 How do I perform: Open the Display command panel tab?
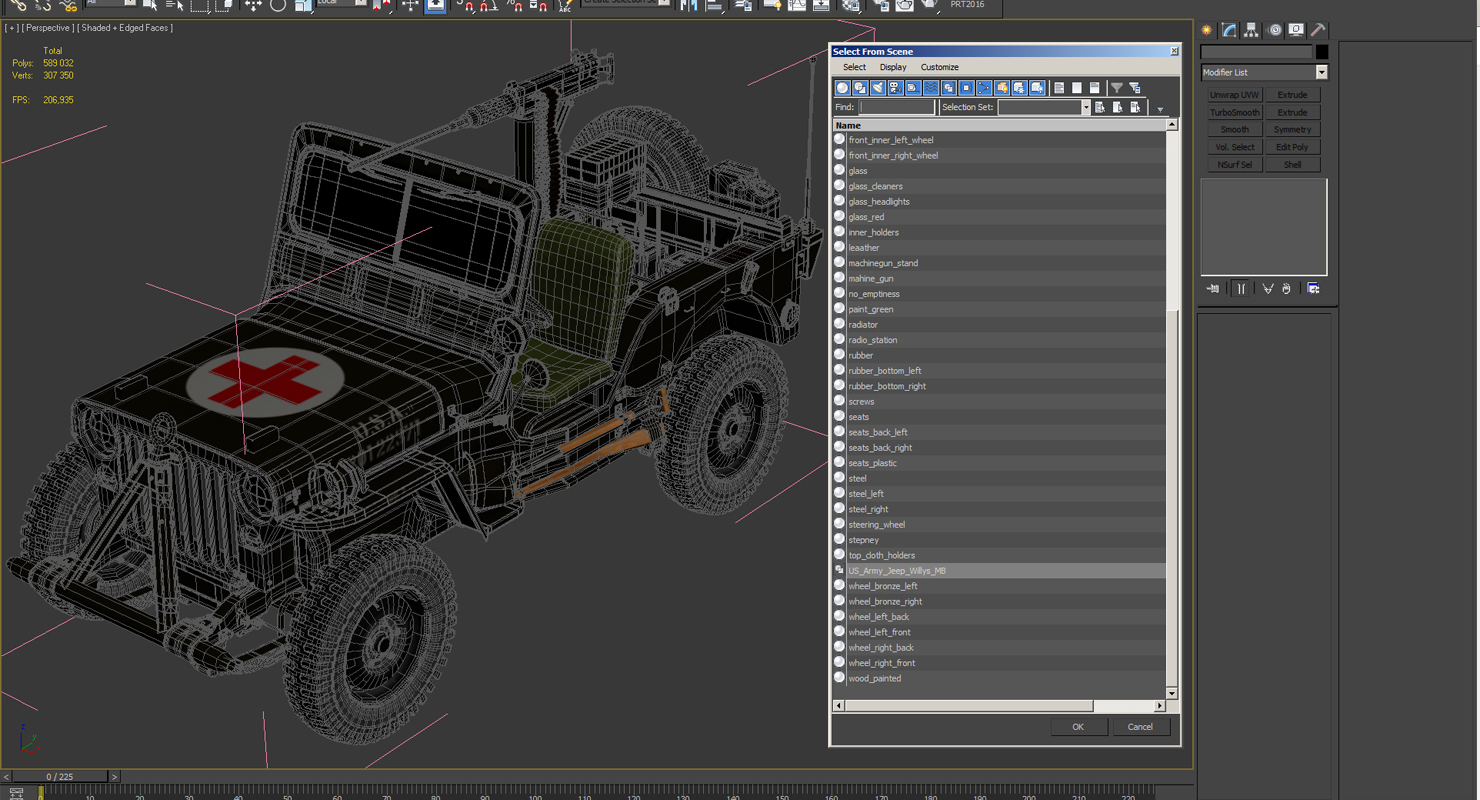[1296, 30]
